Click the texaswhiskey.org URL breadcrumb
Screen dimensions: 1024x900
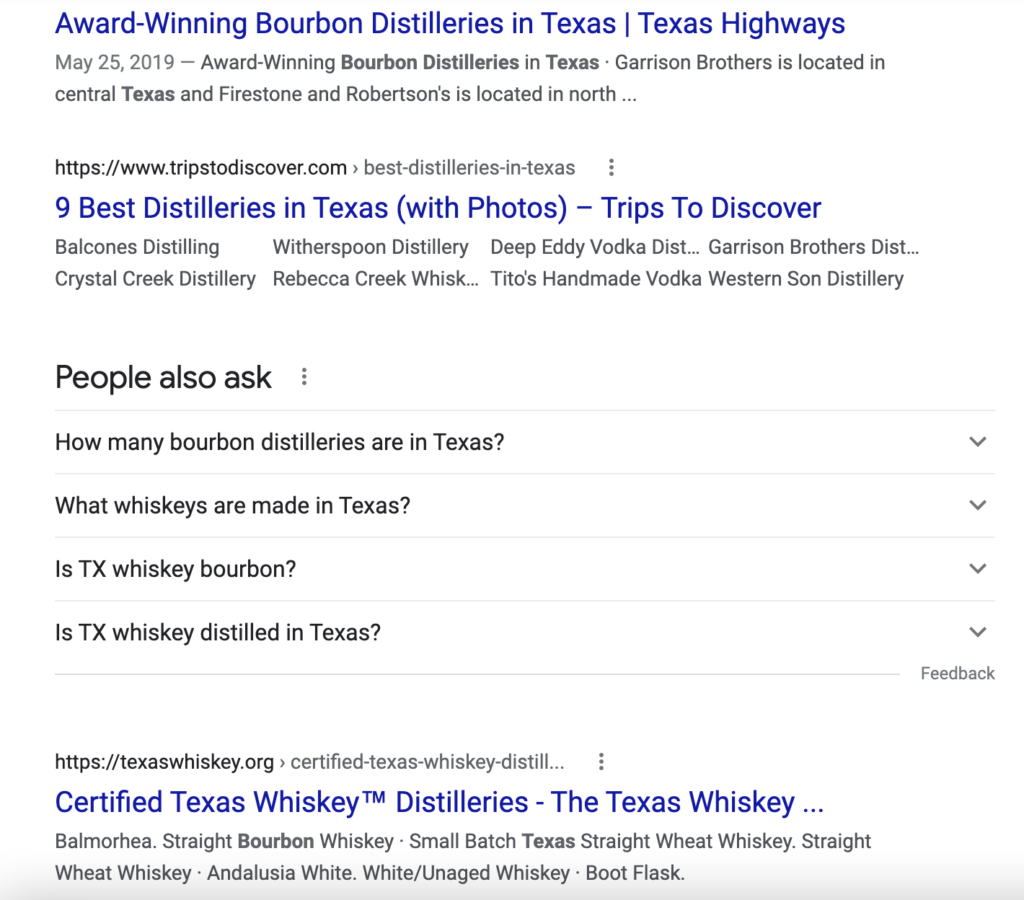(164, 762)
